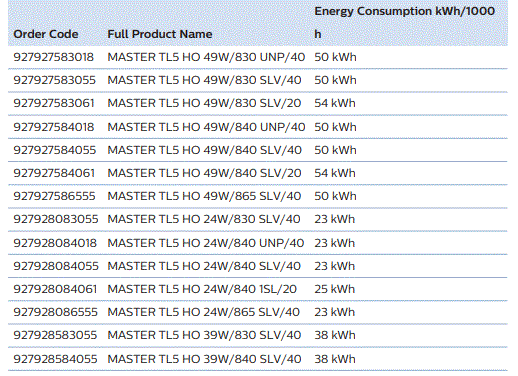Click product name MASTER TL5 HO 49W/840 UNP/40
This screenshot has height=376, width=518.
(206, 127)
